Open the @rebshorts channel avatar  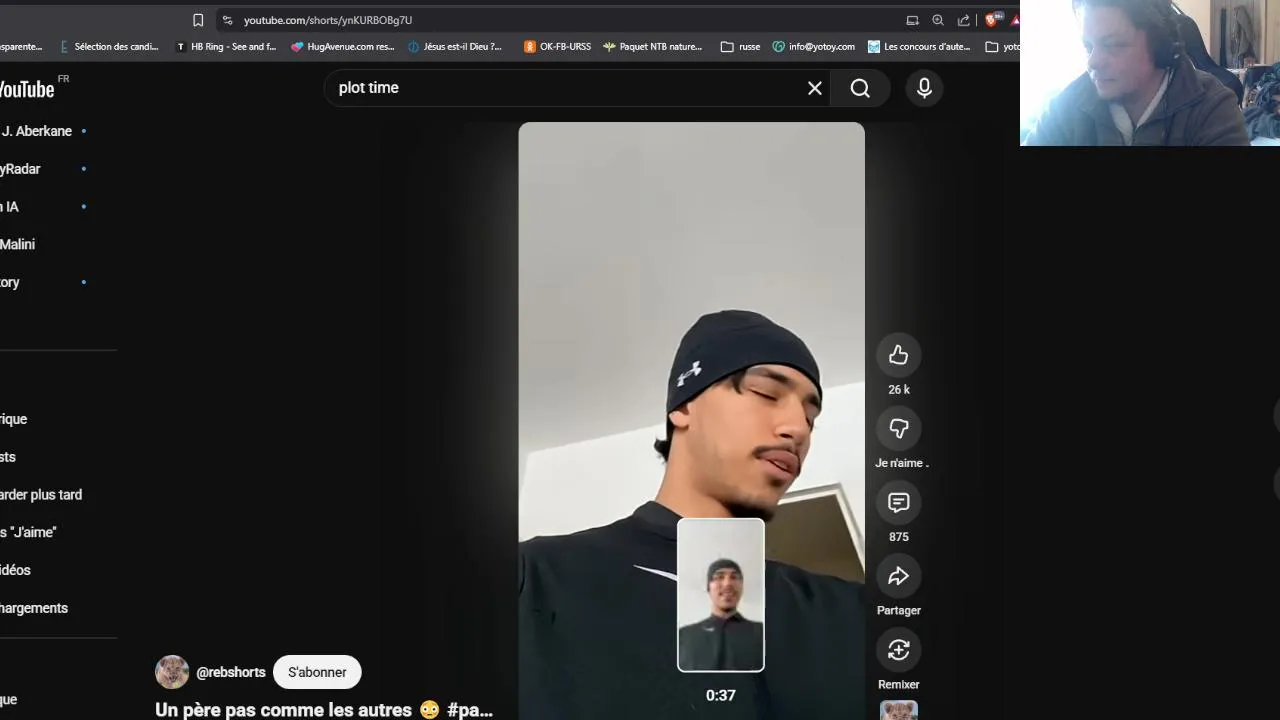point(172,672)
